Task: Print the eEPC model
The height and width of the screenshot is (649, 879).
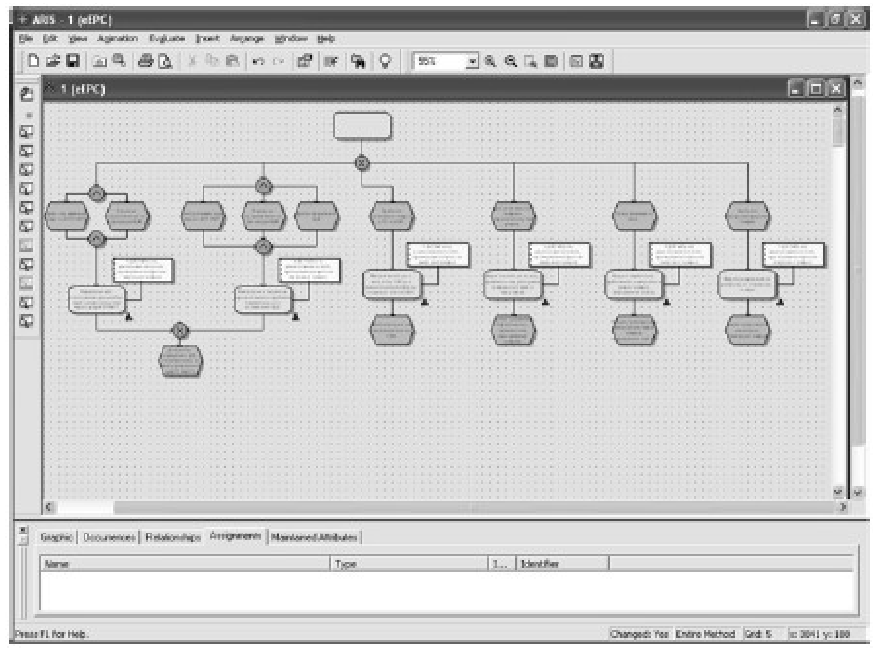Action: click(x=145, y=61)
